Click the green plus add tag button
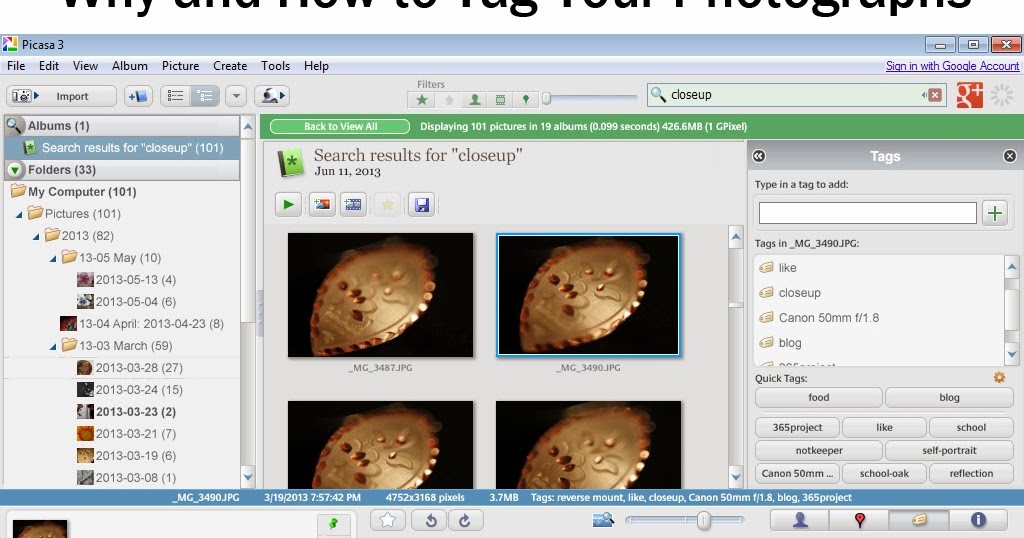 coord(995,213)
